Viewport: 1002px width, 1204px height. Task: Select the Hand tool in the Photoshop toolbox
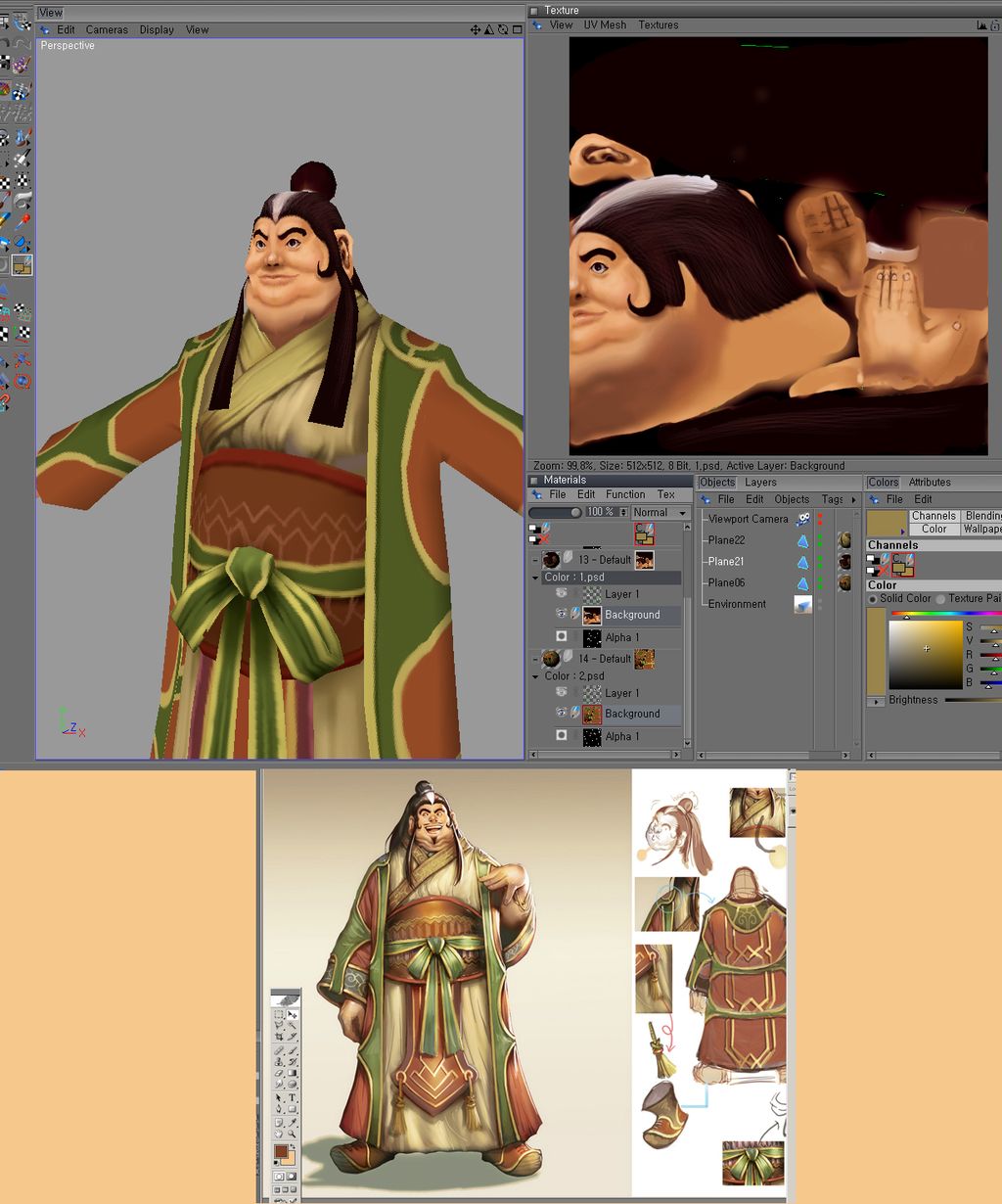point(279,1135)
